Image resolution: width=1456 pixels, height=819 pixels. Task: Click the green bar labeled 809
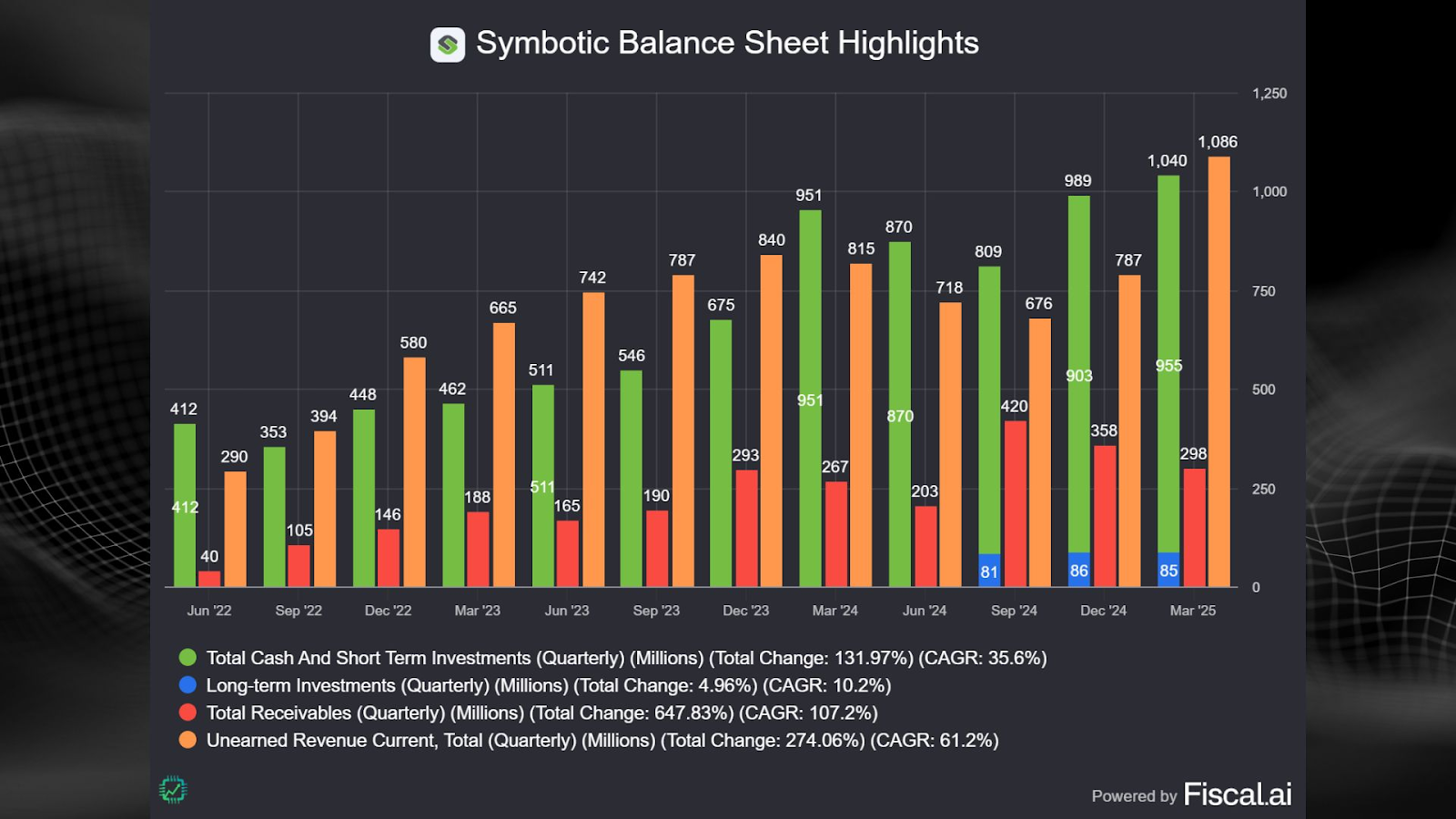pos(989,409)
